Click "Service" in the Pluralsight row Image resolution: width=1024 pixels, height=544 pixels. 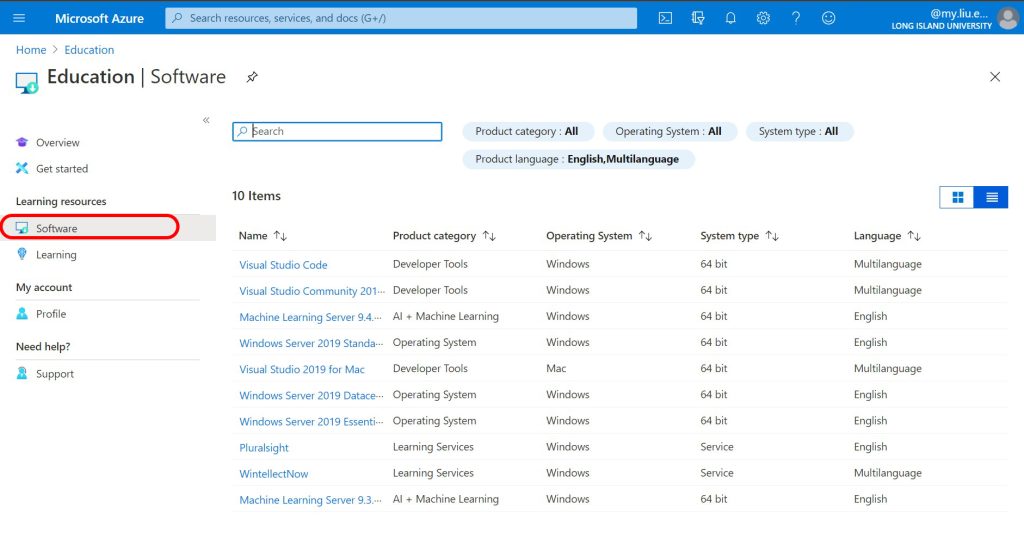pos(716,447)
